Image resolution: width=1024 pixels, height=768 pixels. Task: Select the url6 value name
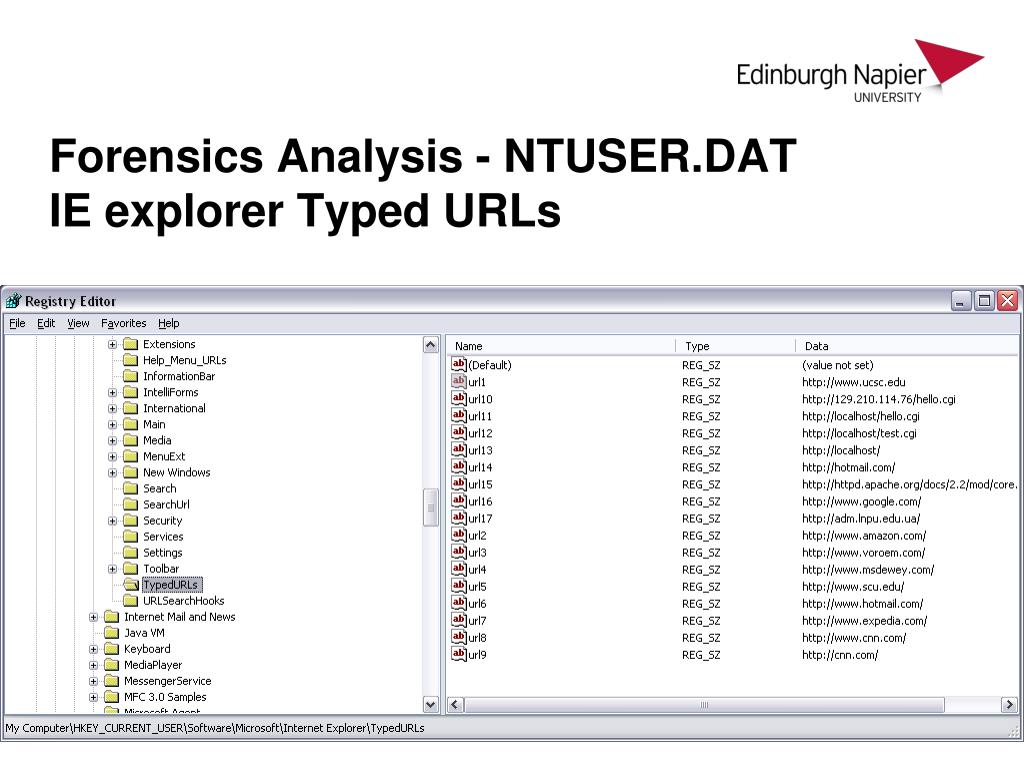pyautogui.click(x=477, y=603)
